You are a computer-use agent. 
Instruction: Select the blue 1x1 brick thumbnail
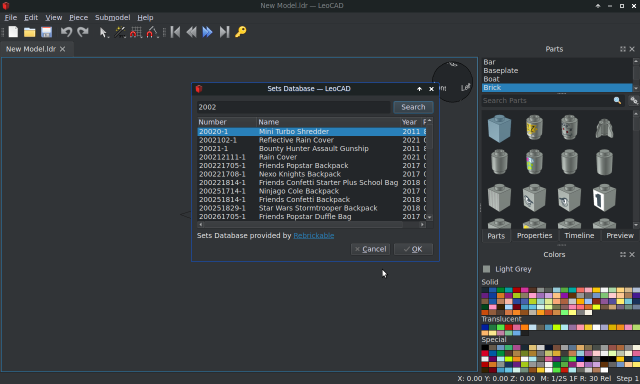click(x=499, y=128)
